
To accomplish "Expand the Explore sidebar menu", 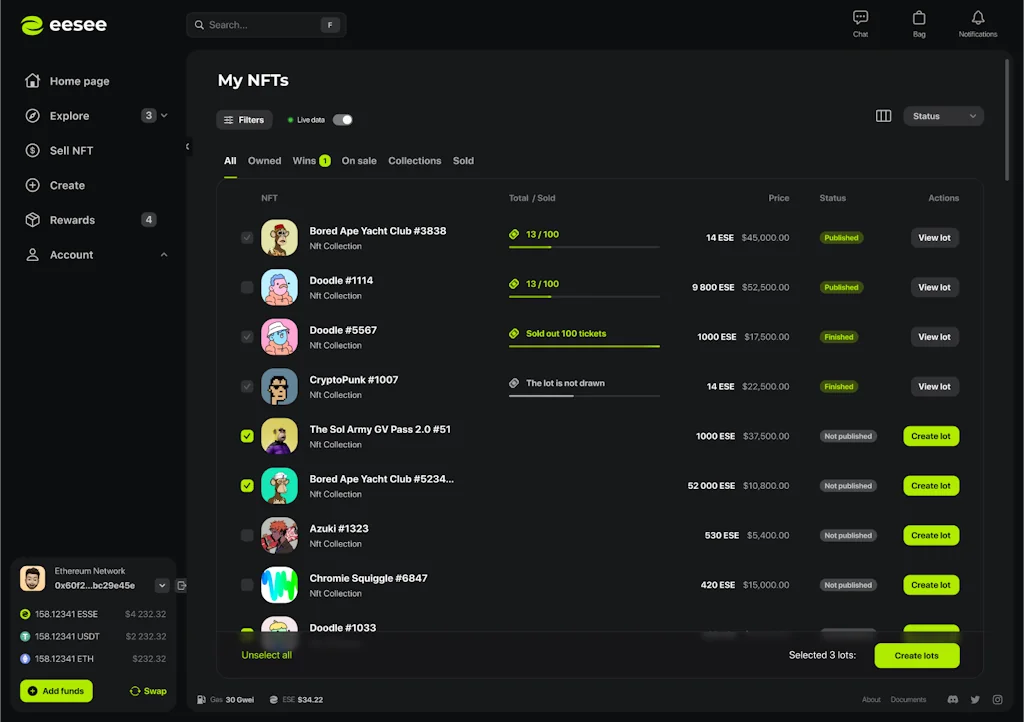I will point(164,116).
